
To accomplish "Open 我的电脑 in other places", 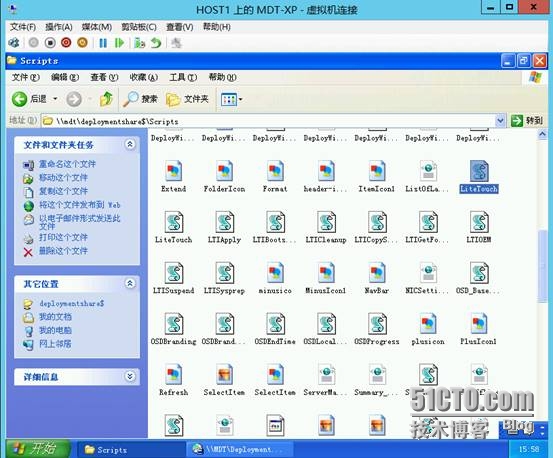I will coord(55,330).
